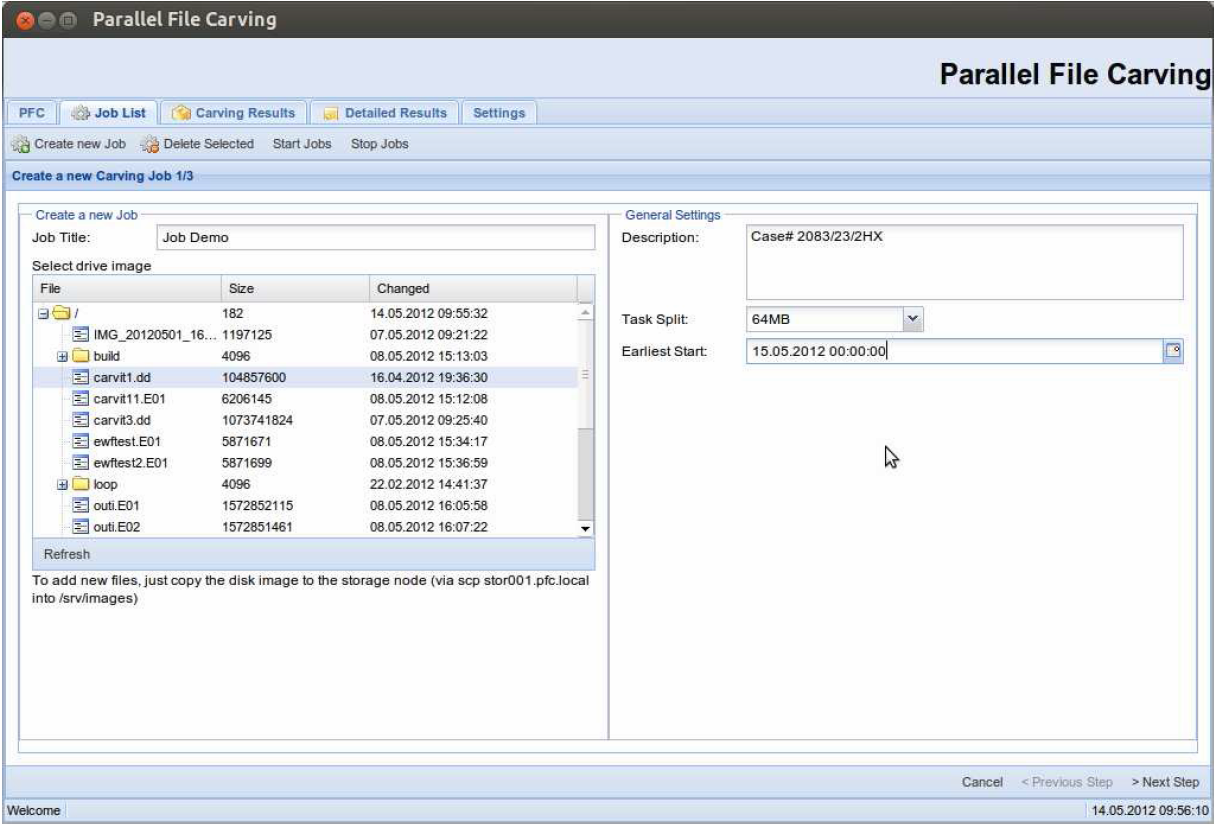Focus the Earliest Start date field
This screenshot has width=1215, height=825.
click(x=955, y=350)
